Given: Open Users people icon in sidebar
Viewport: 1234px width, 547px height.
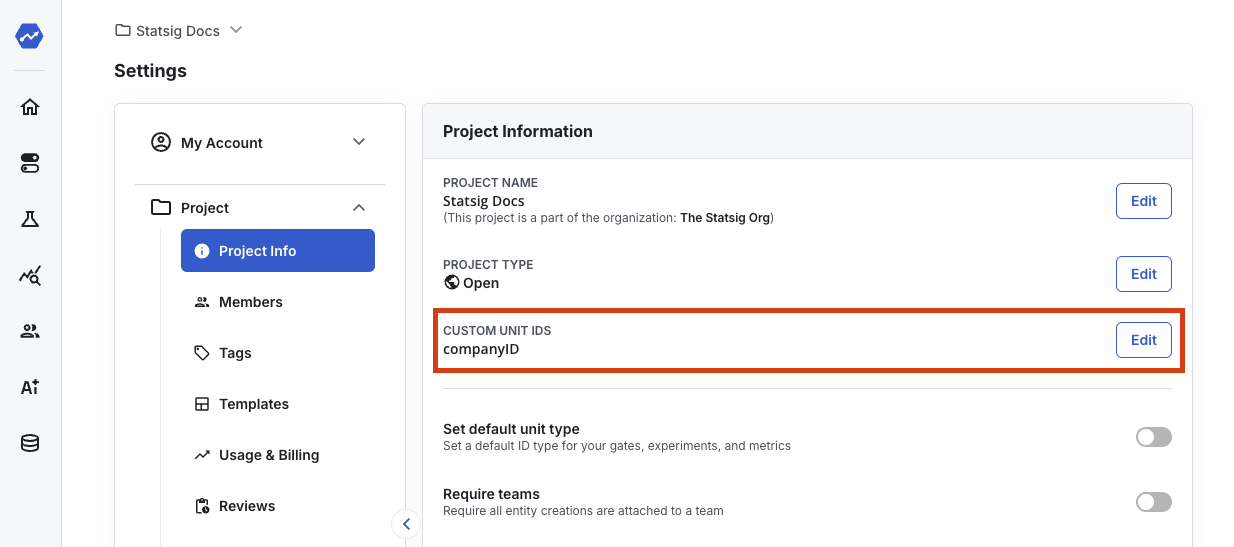Looking at the screenshot, I should 30,331.
